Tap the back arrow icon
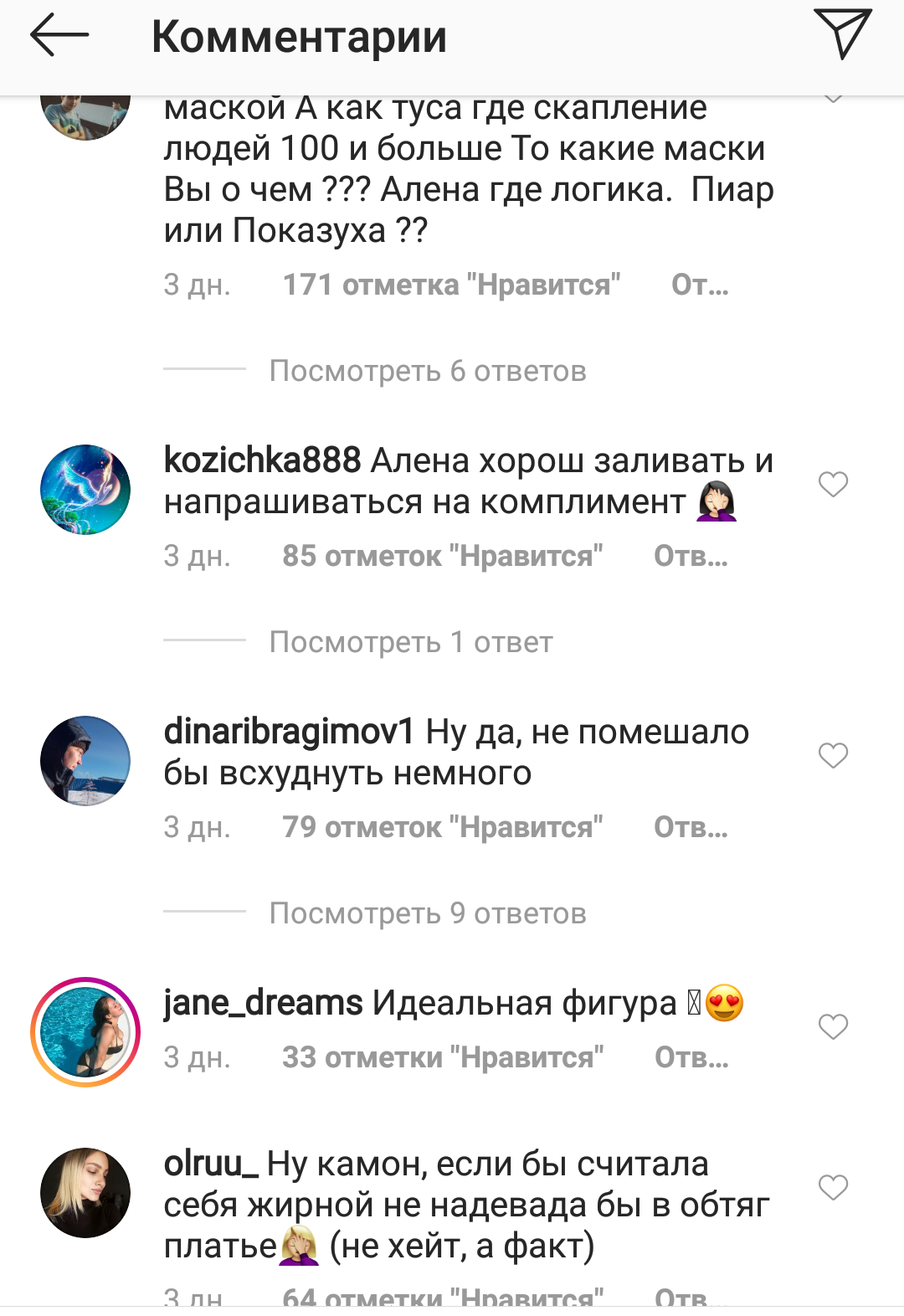The image size is (904, 1316). pos(59,35)
